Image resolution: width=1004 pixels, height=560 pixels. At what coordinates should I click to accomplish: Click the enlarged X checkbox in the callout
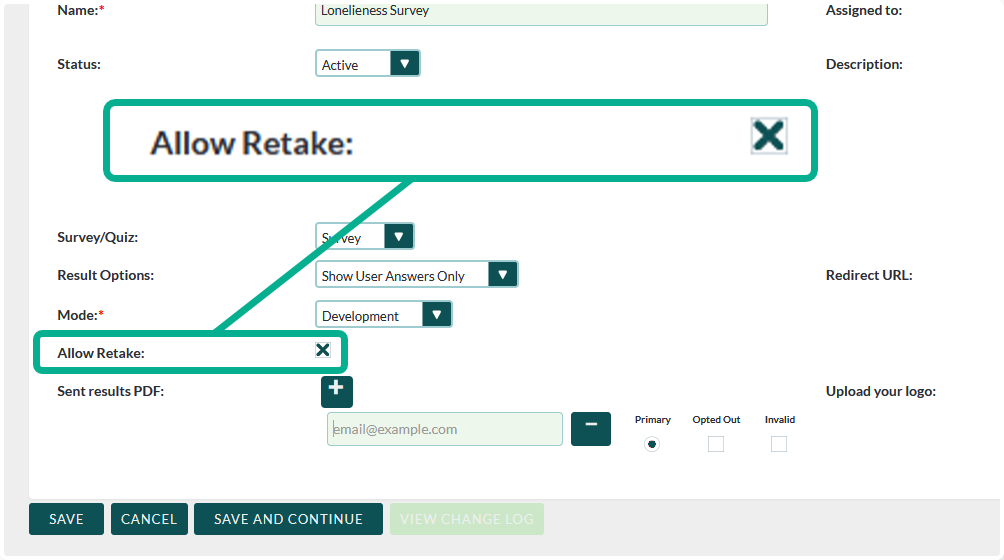coord(768,135)
